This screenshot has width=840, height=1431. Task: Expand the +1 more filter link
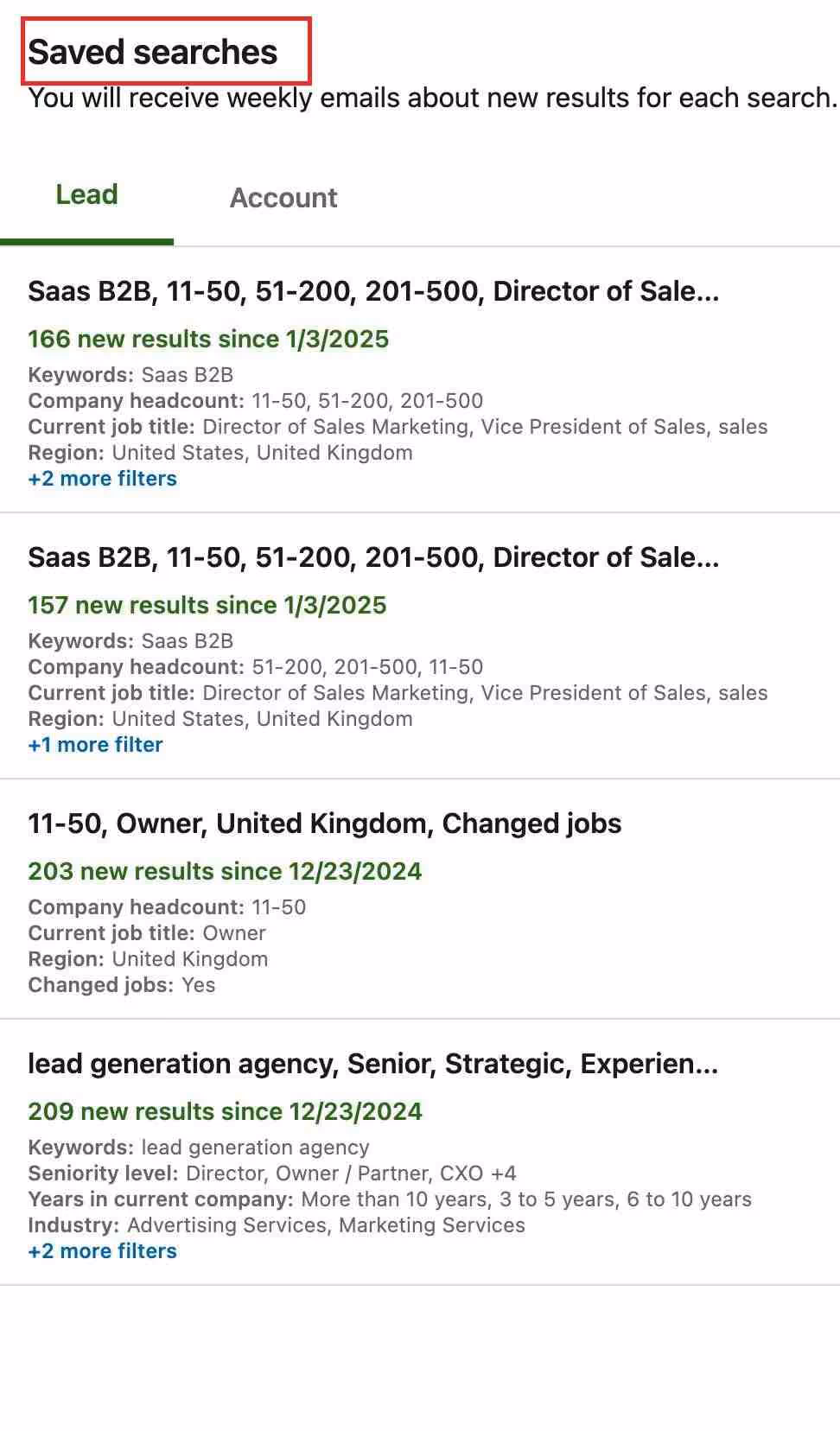(95, 744)
